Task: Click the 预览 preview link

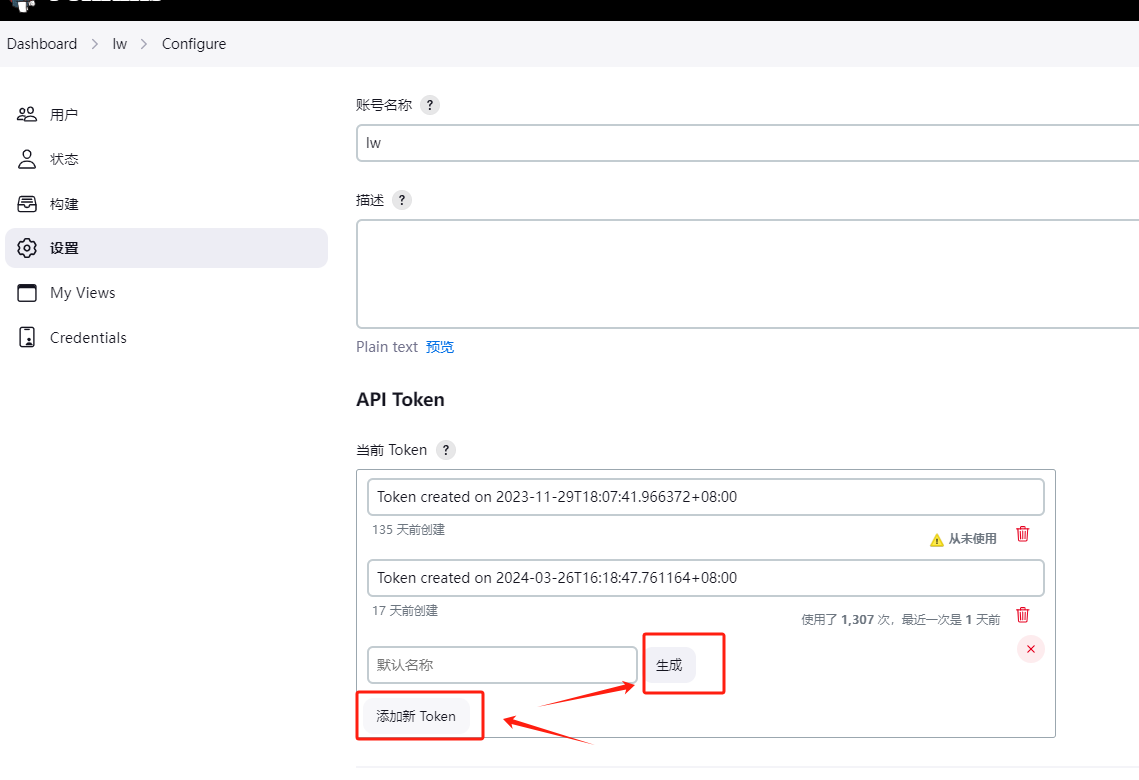Action: [440, 347]
